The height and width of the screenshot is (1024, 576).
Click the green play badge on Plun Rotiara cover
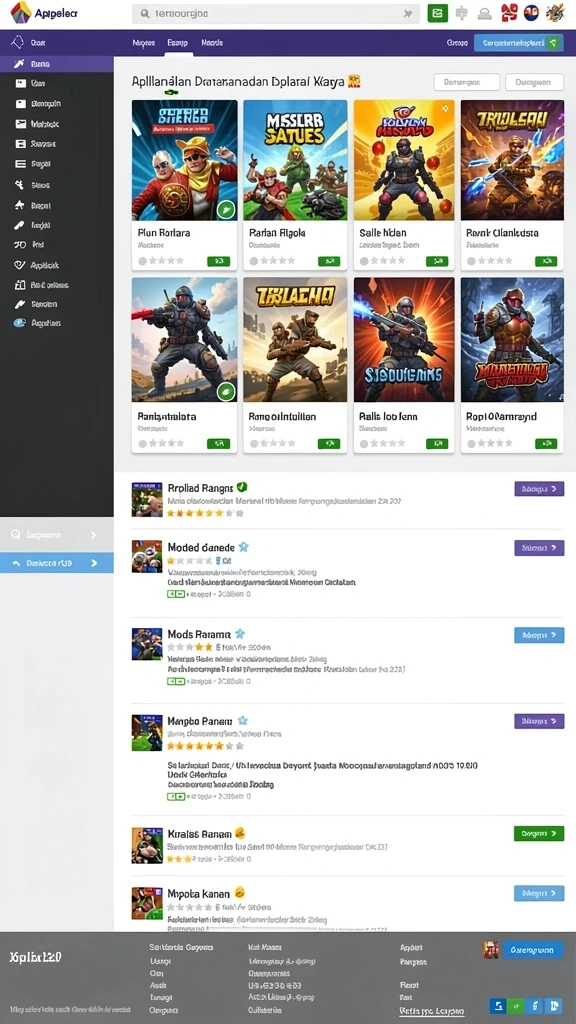(x=225, y=209)
